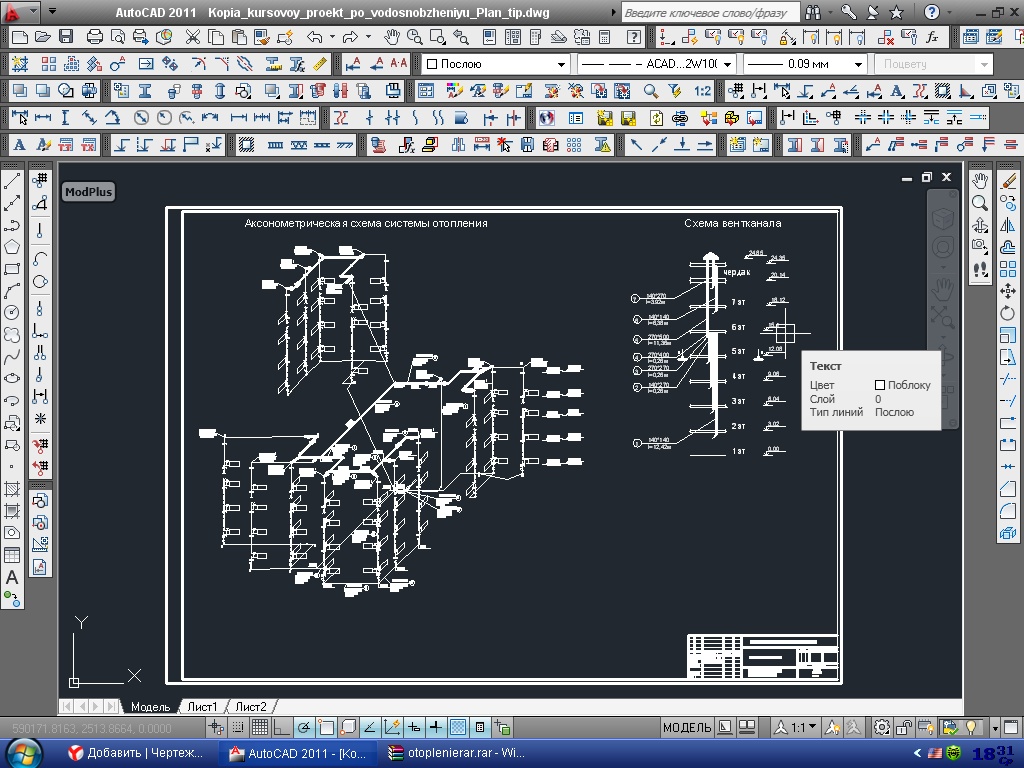Open otoplenierar.rar WinRAR taskbar item

click(456, 753)
